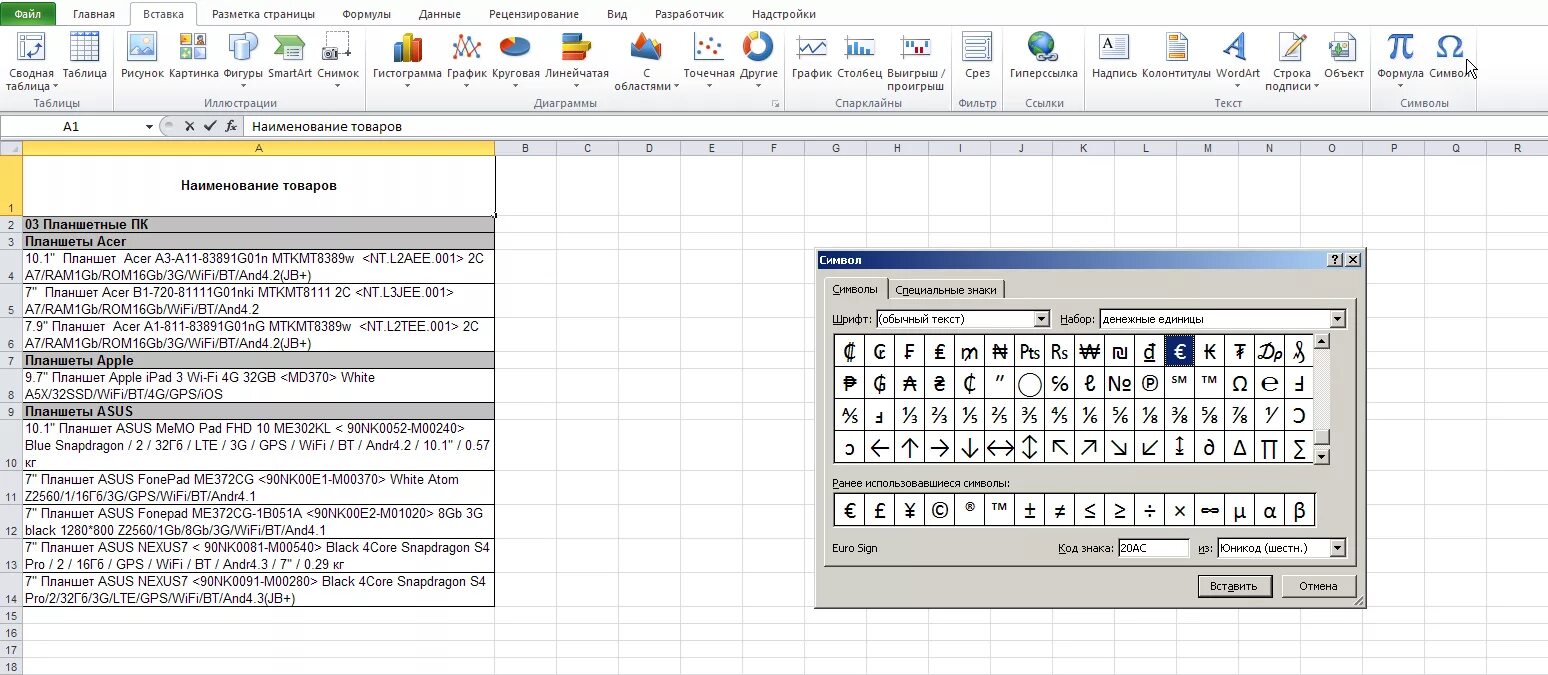Select the № numero symbol in grid
Screen dimensions: 1548x675
(x=1120, y=383)
